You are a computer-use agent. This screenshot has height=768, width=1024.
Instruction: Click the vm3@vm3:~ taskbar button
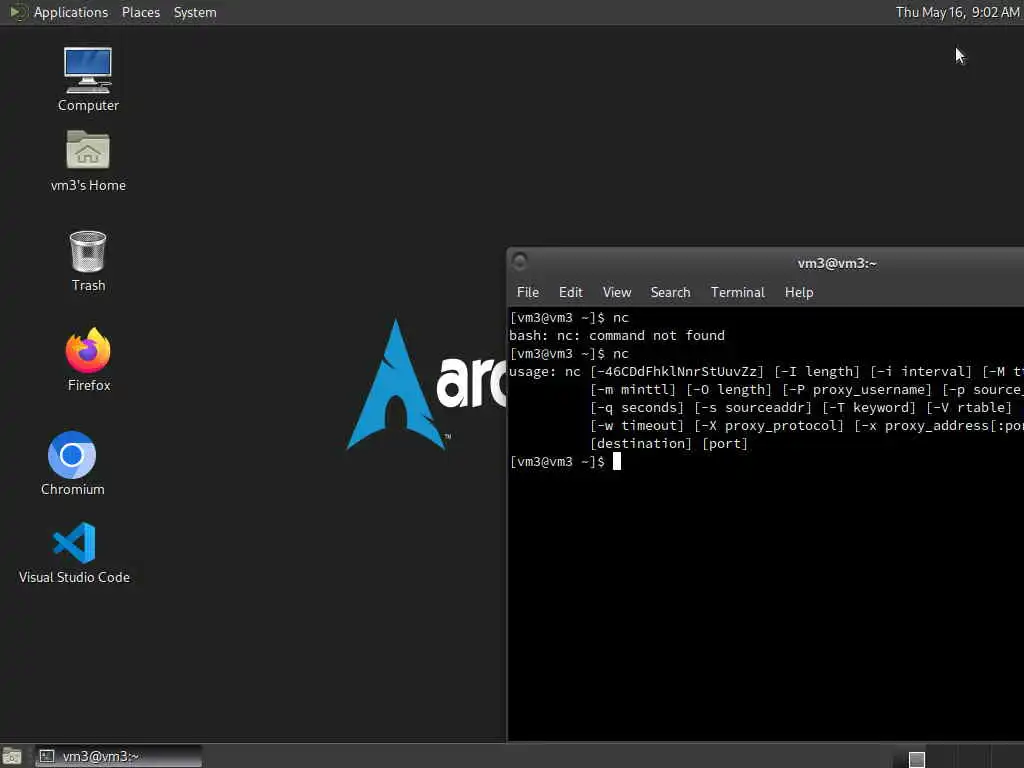pyautogui.click(x=119, y=756)
